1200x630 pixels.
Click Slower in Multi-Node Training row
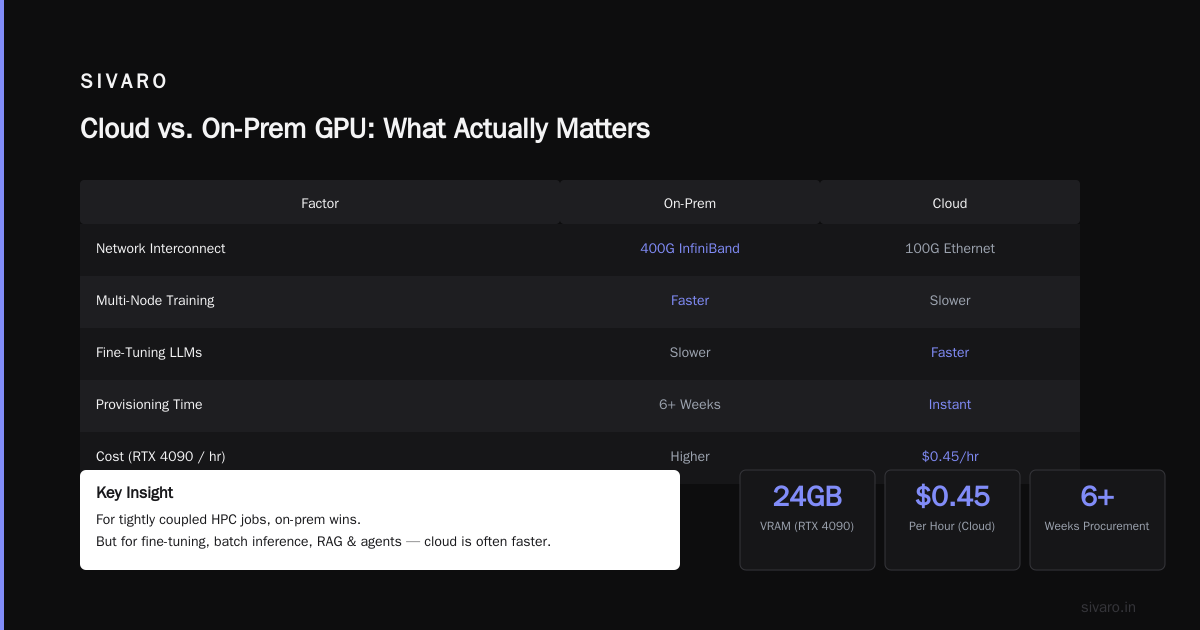pyautogui.click(x=950, y=300)
